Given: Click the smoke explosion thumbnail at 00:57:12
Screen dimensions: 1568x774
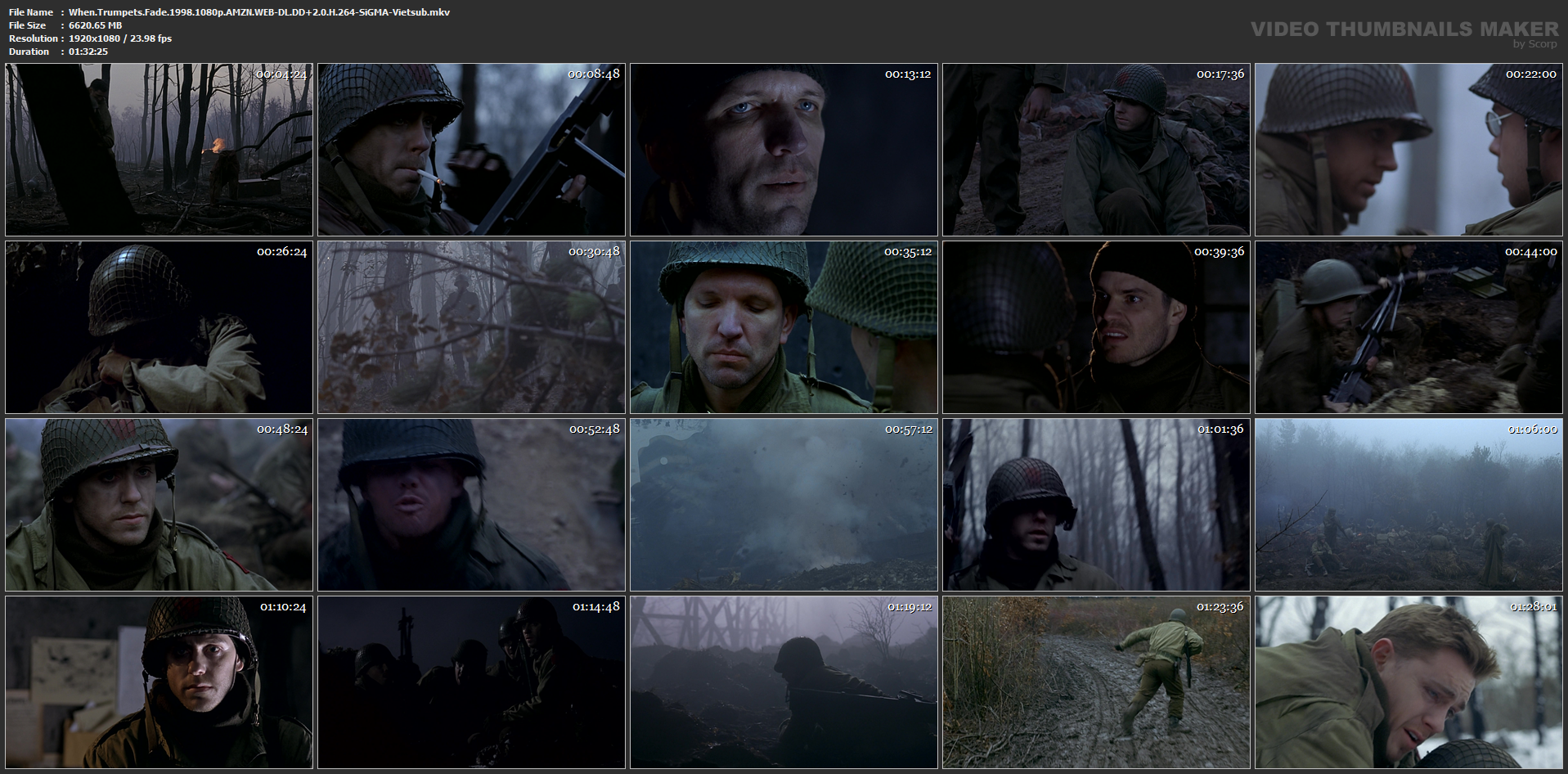Looking at the screenshot, I should pyautogui.click(x=784, y=505).
